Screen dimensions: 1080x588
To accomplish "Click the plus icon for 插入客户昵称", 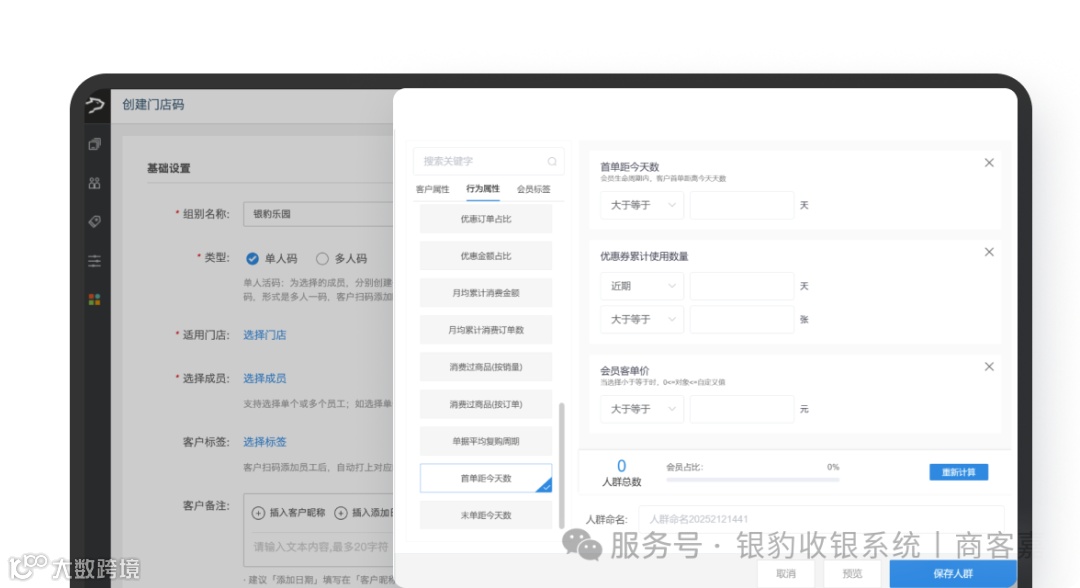I will click(258, 513).
